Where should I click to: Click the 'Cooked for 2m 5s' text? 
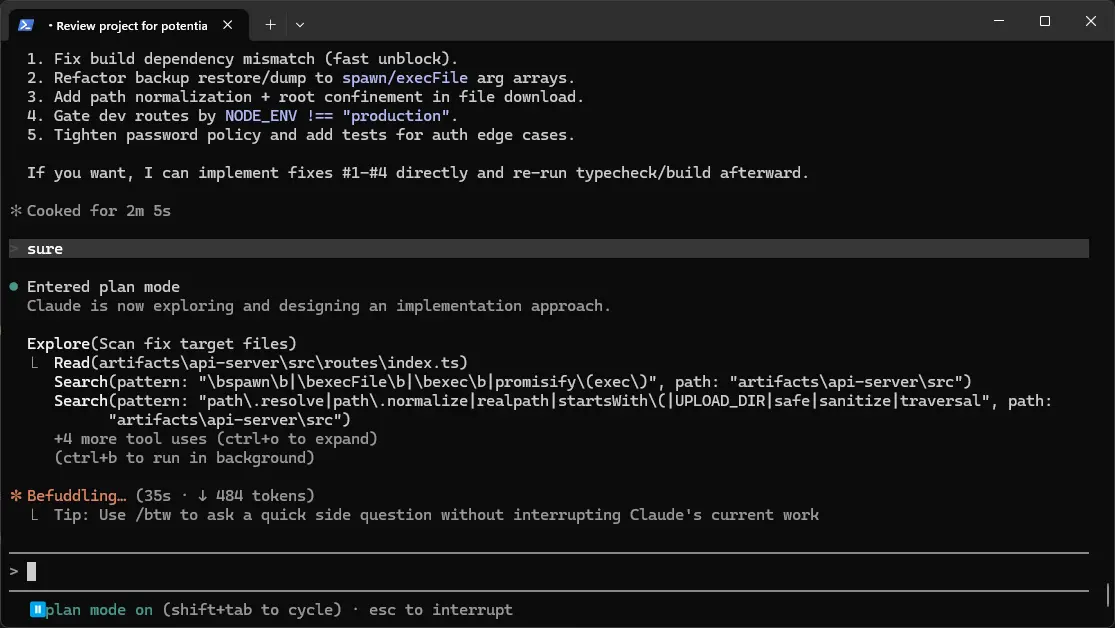point(99,211)
